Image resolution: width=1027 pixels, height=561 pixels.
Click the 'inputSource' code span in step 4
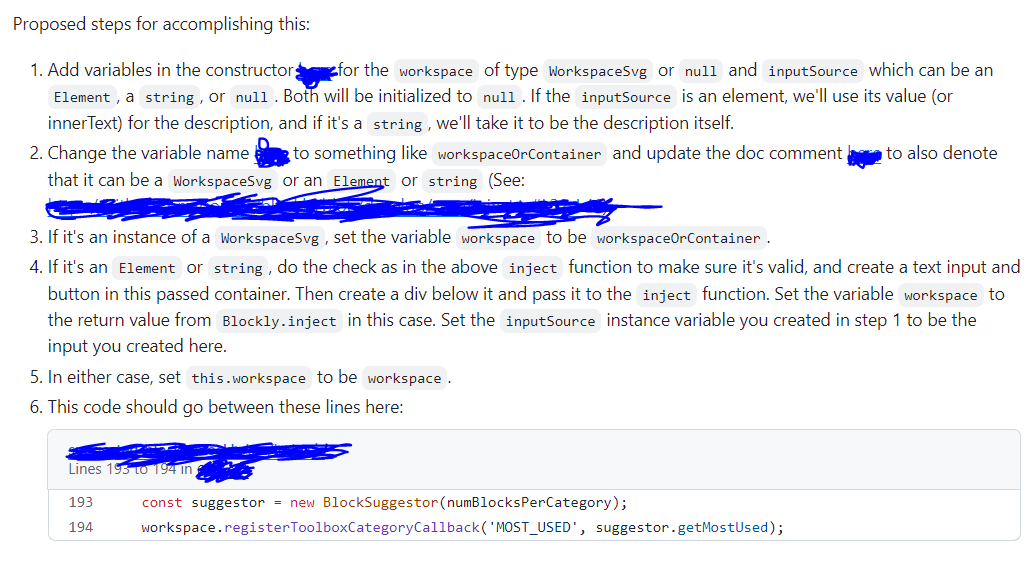[x=550, y=321]
